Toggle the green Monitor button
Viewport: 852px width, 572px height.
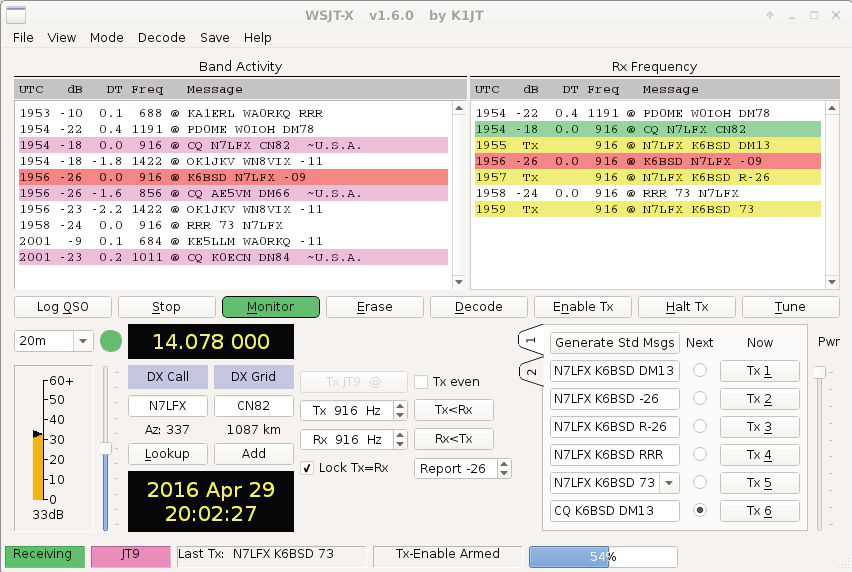click(x=271, y=307)
